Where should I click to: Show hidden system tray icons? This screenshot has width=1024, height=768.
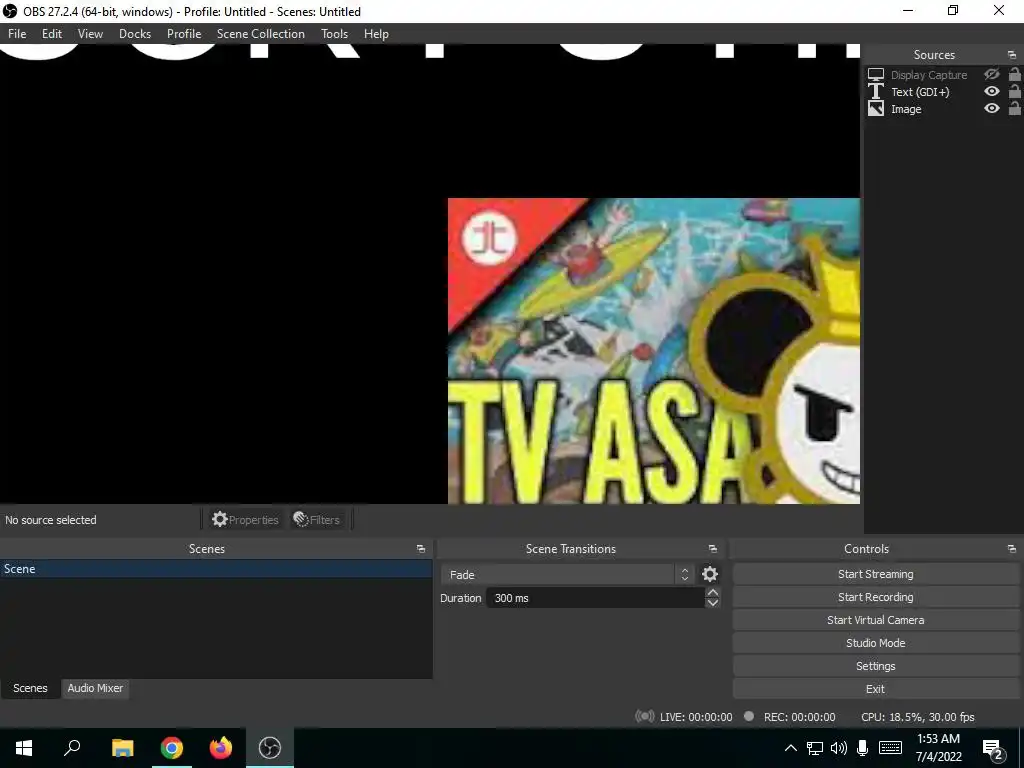[790, 748]
